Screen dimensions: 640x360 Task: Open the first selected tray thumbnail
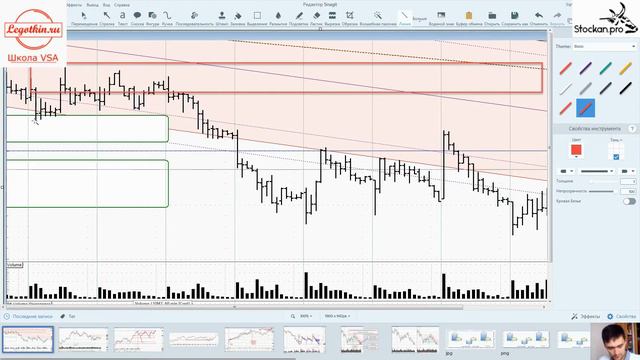[28, 339]
